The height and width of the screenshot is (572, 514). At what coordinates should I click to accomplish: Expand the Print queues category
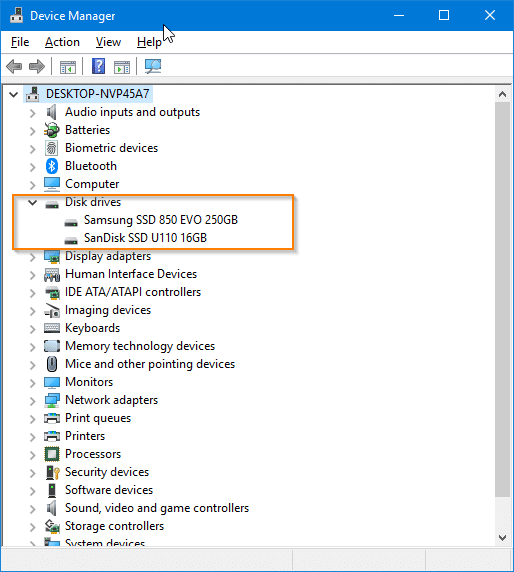[32, 419]
